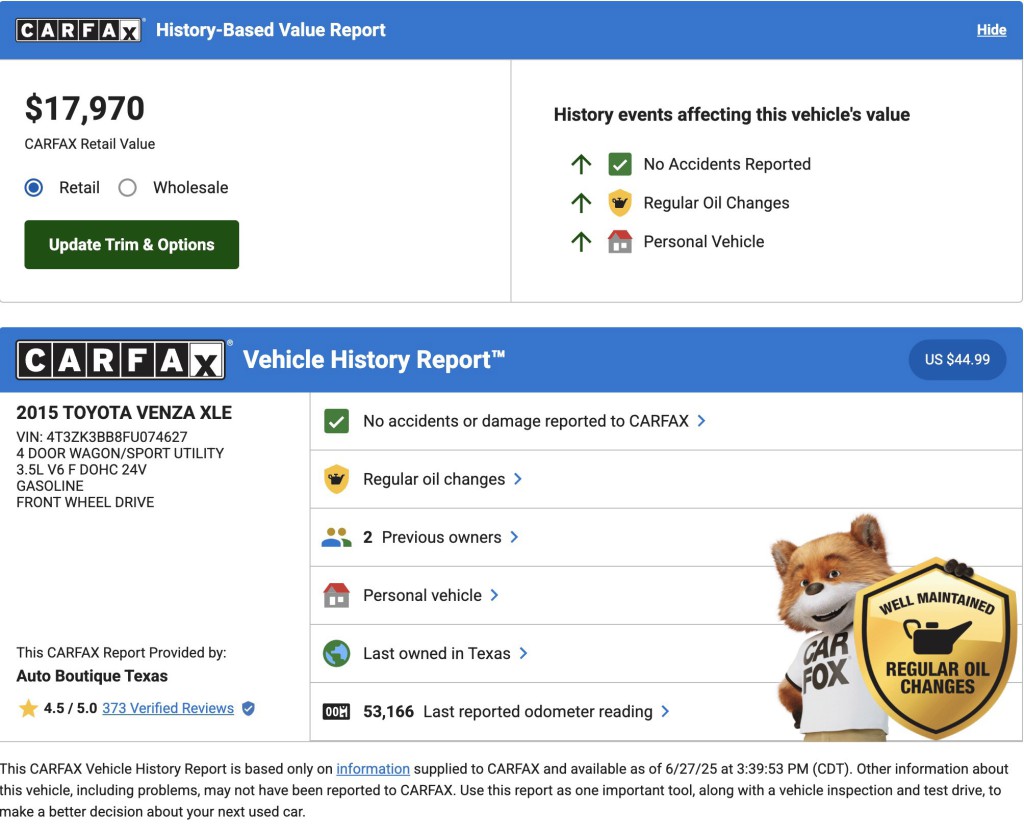Click the History events affecting this vehicle's value heading
This screenshot has height=839, width=1024.
pyautogui.click(x=732, y=115)
